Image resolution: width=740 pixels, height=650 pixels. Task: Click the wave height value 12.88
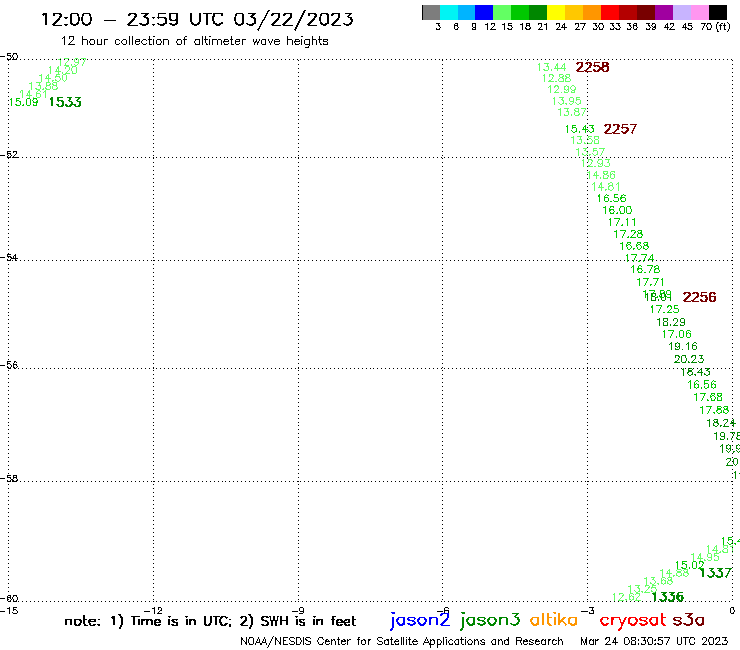click(556, 78)
